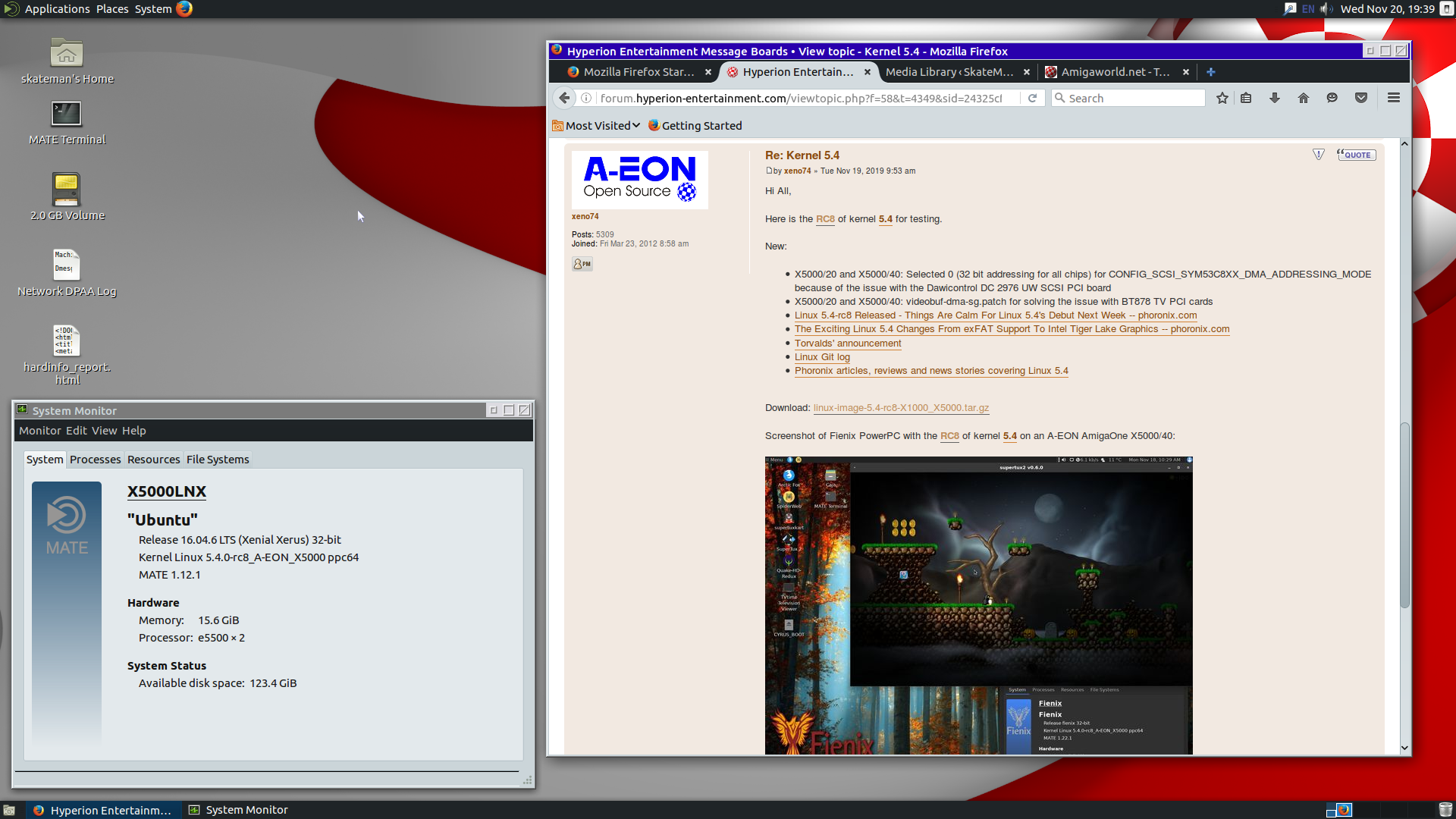1456x819 pixels.
Task: Show site information icon in address bar
Action: [586, 99]
